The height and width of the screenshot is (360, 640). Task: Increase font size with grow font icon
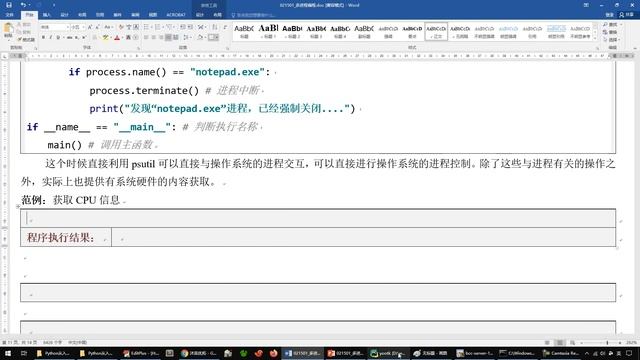click(x=90, y=27)
